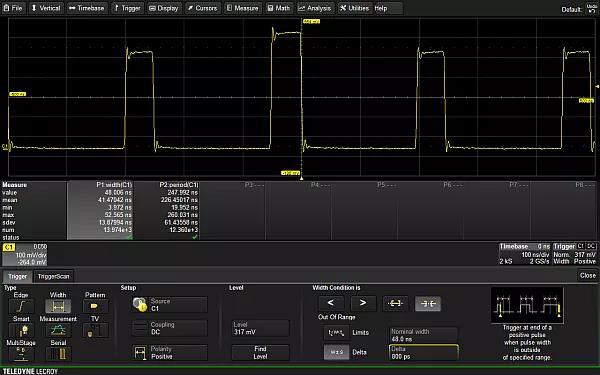Click the Nominal width input field

coord(423,335)
